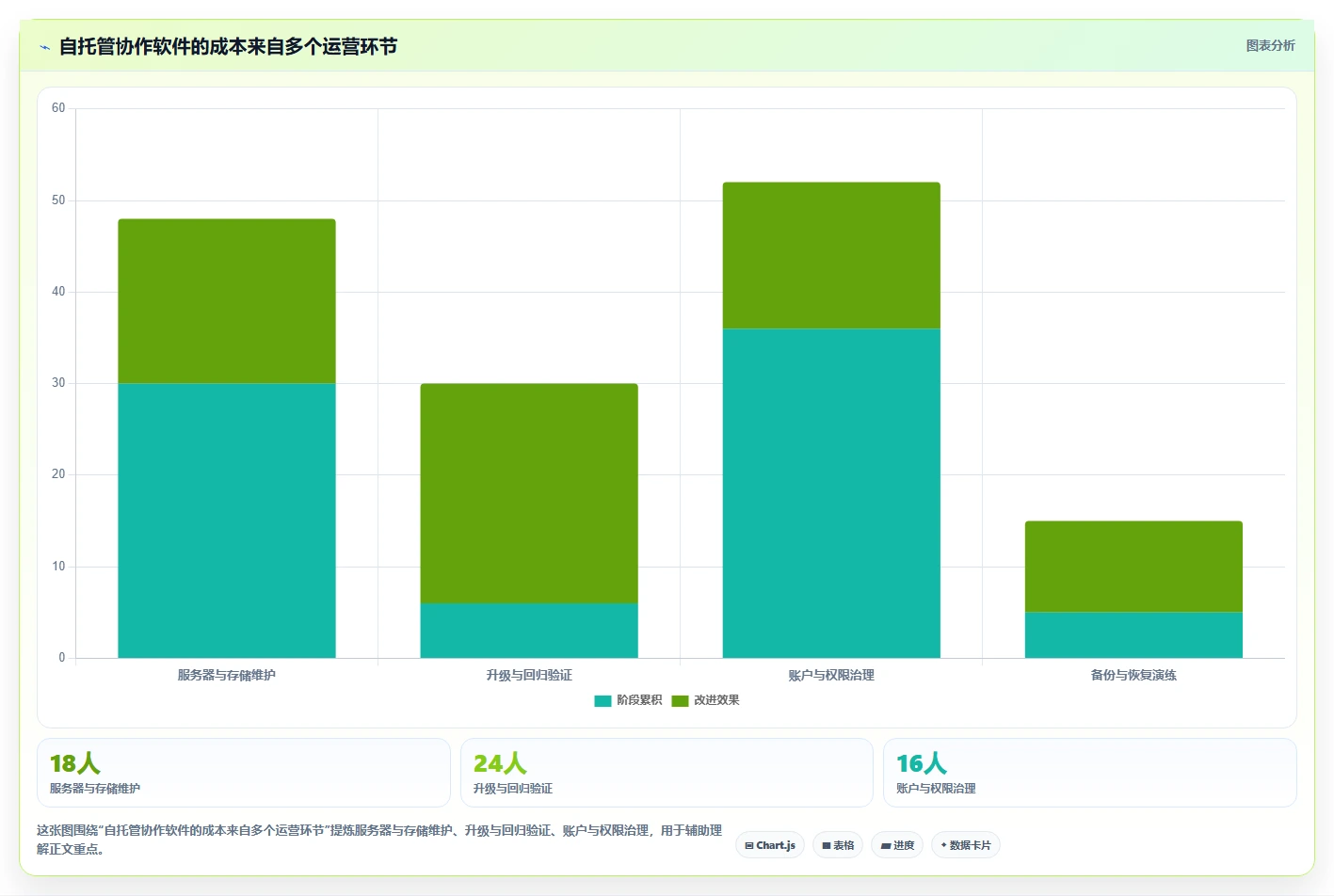Click the x-axis label 备份与恢复演练
This screenshot has height=896, width=1334.
point(1133,675)
